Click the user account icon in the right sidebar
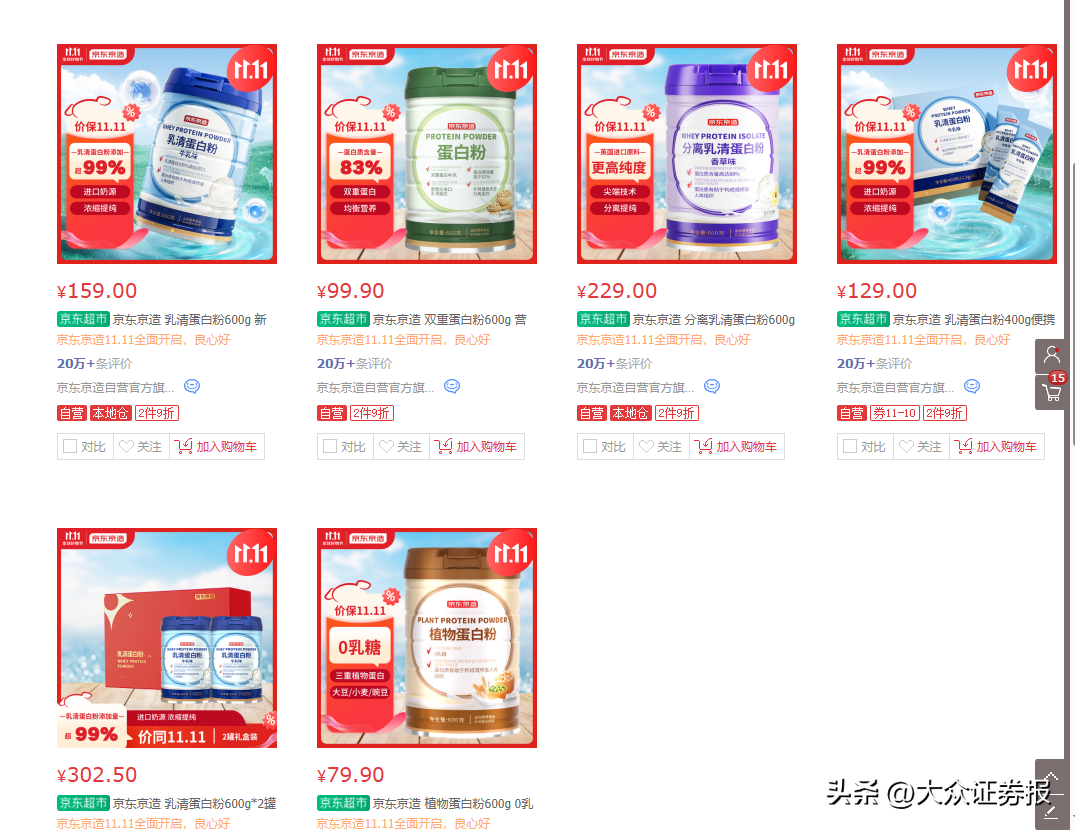The height and width of the screenshot is (830, 1075). point(1052,355)
